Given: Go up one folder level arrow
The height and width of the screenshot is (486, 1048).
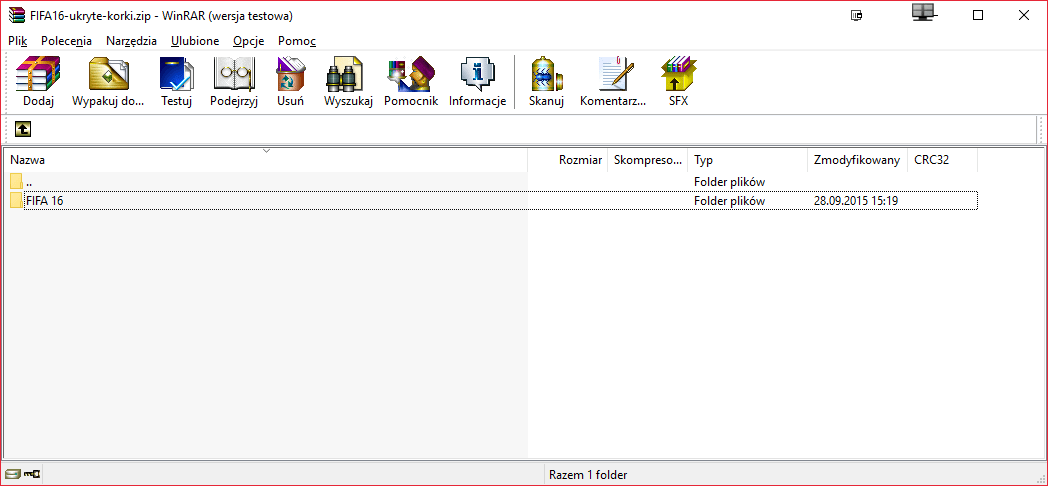Looking at the screenshot, I should 22,129.
